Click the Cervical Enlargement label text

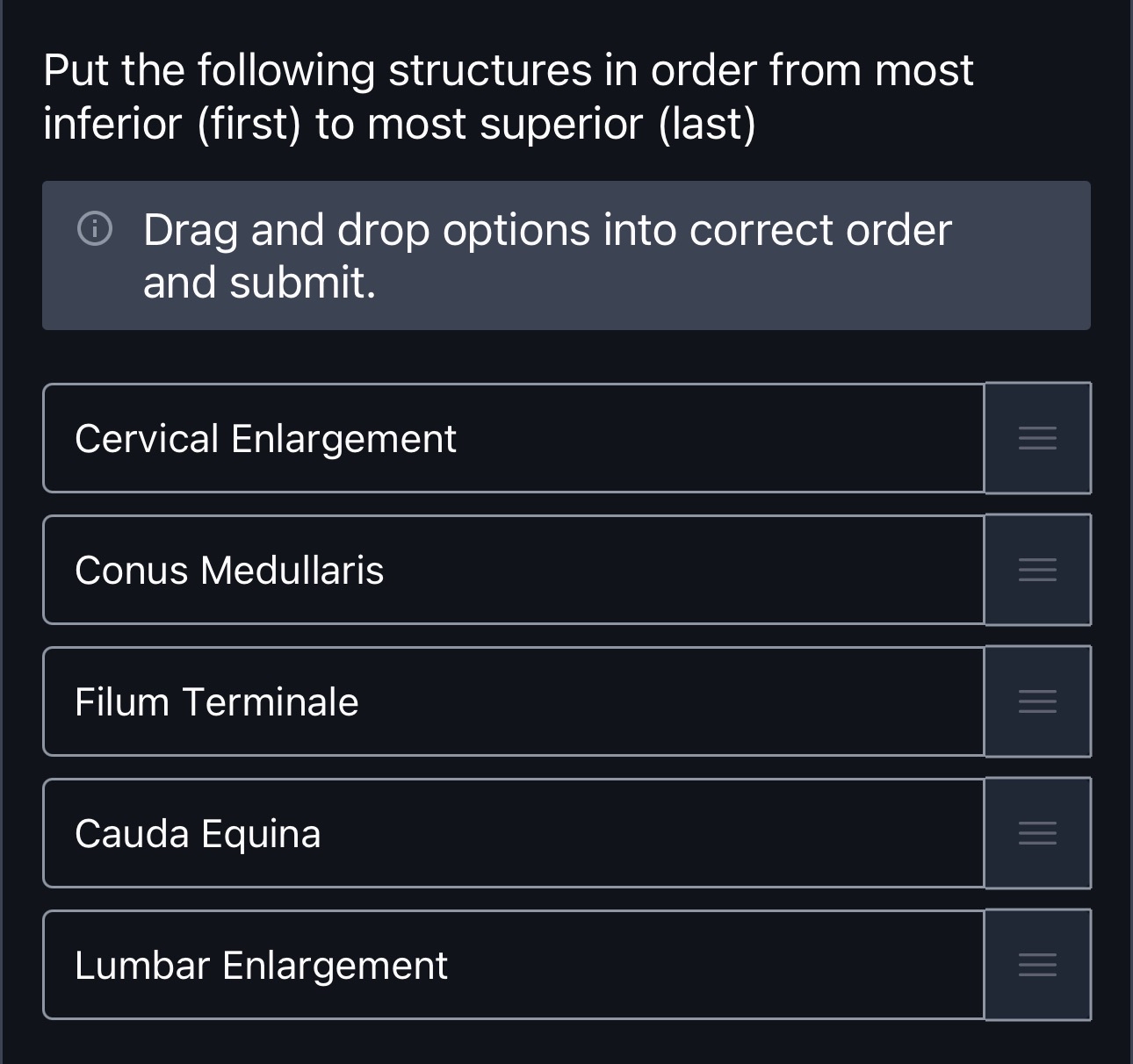click(x=265, y=439)
